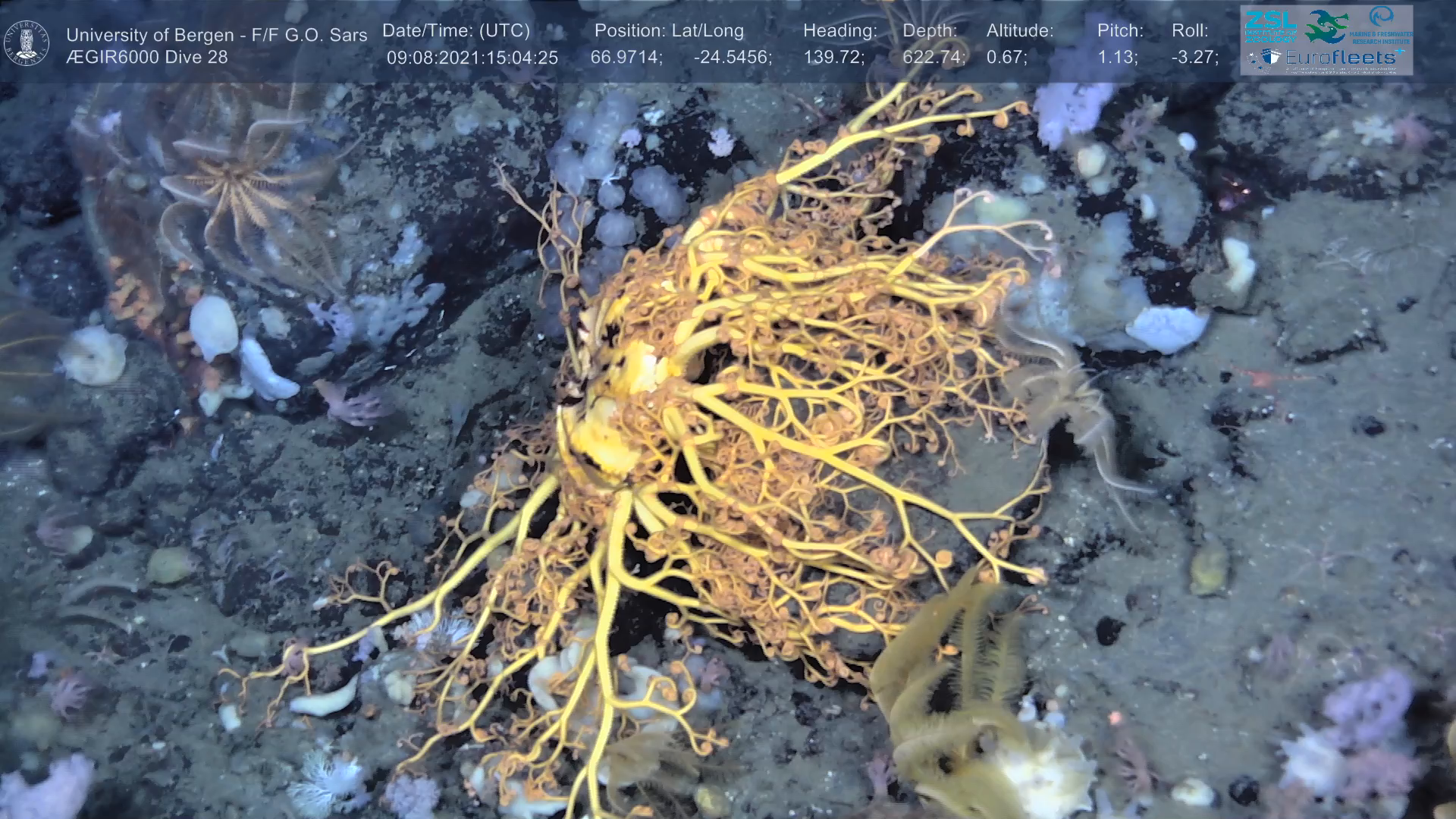Click the latitude value 66.9714
The image size is (1456, 819).
point(626,58)
